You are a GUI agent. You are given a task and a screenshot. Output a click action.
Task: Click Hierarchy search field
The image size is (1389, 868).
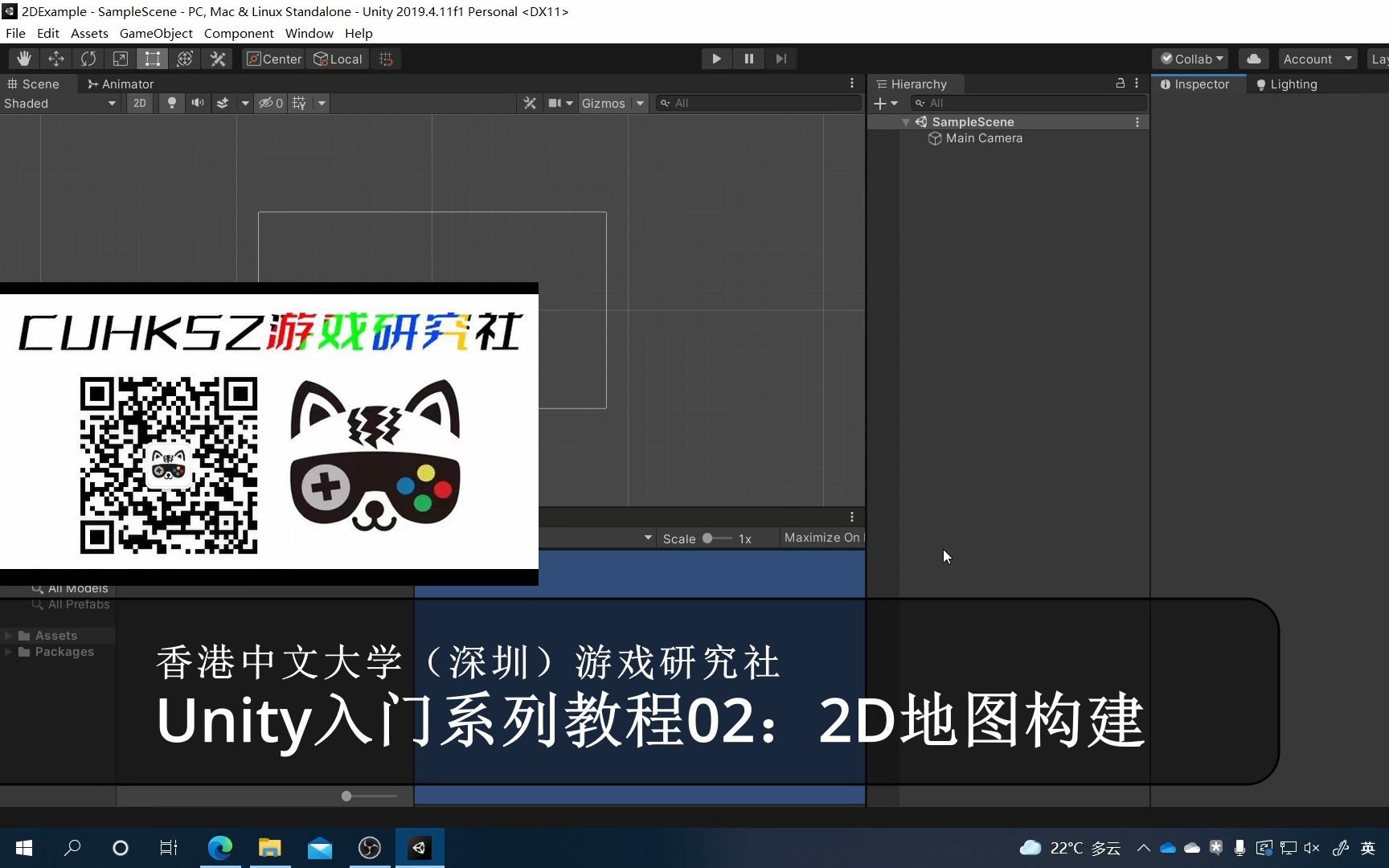pos(1029,103)
